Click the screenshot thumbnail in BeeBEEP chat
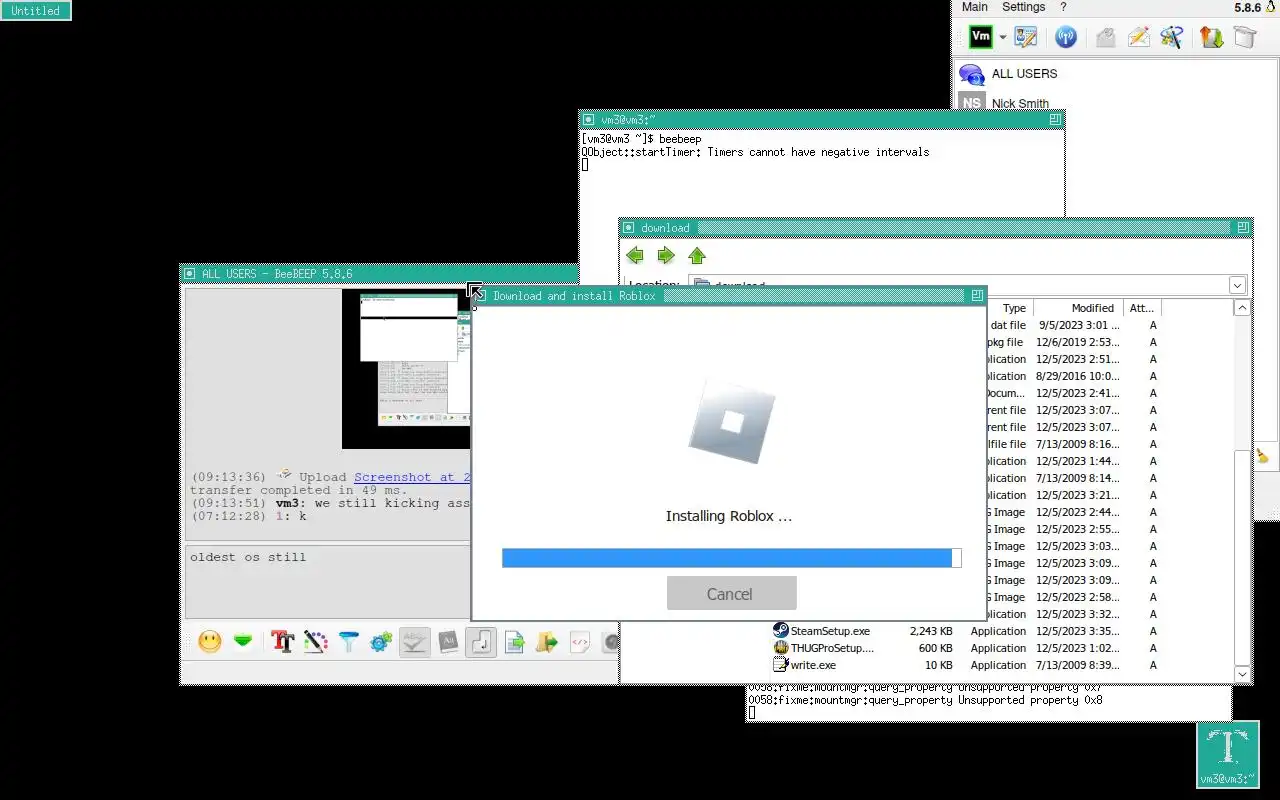The image size is (1280, 800). [406, 369]
